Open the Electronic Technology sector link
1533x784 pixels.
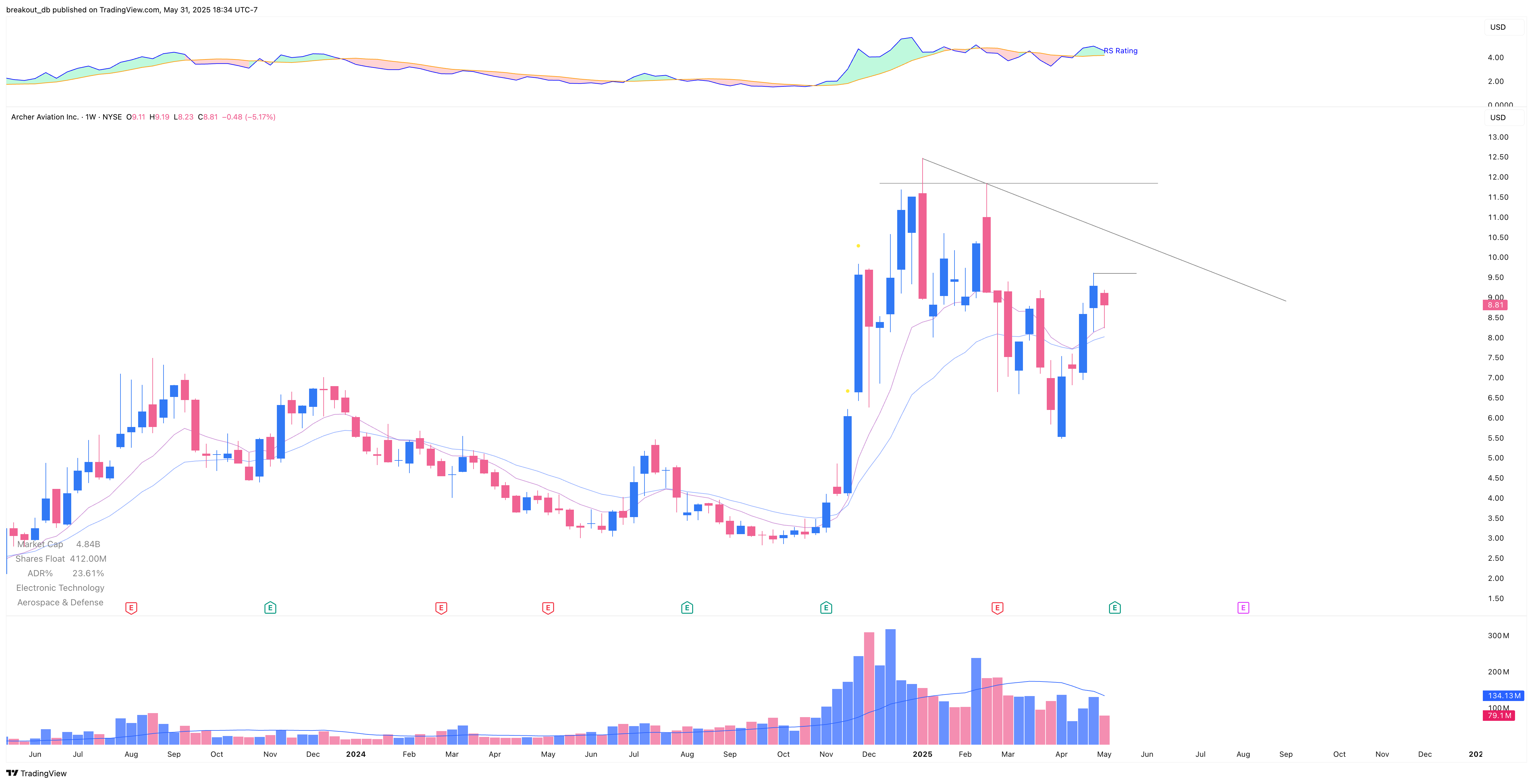60,588
